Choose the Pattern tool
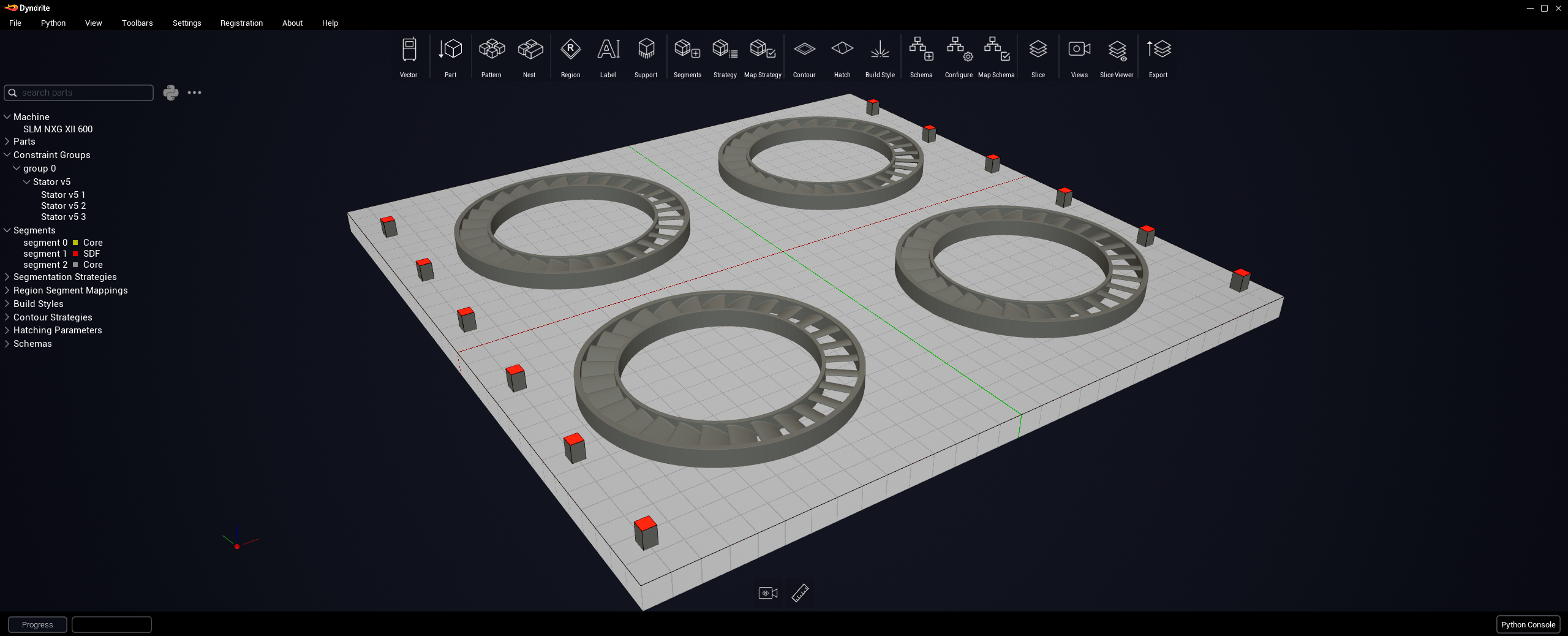 491,57
